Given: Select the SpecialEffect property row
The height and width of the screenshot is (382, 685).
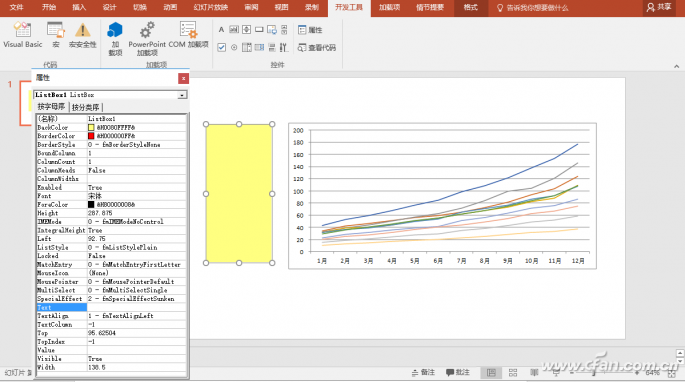Looking at the screenshot, I should coord(111,299).
